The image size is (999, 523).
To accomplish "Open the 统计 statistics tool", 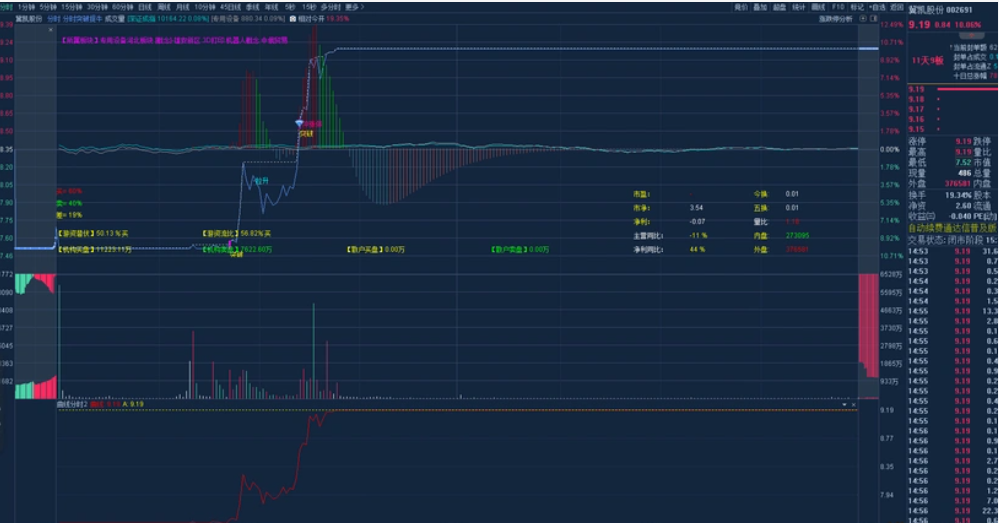I will (x=799, y=6).
